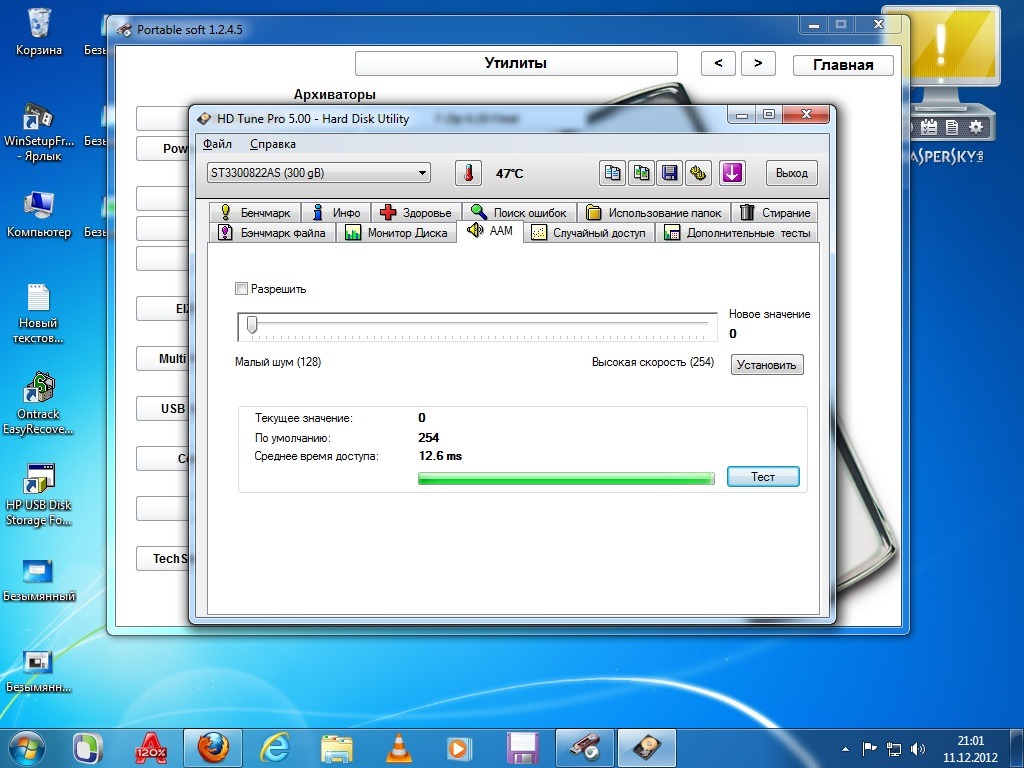Switch to the Portable soft USB taskbar icon
The width and height of the screenshot is (1024, 768).
[584, 748]
